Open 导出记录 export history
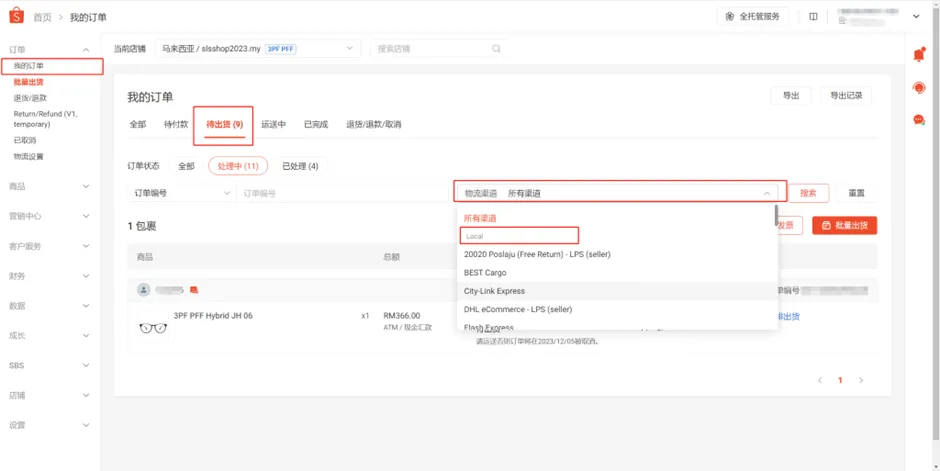Screen dimensions: 940x471 pos(846,96)
